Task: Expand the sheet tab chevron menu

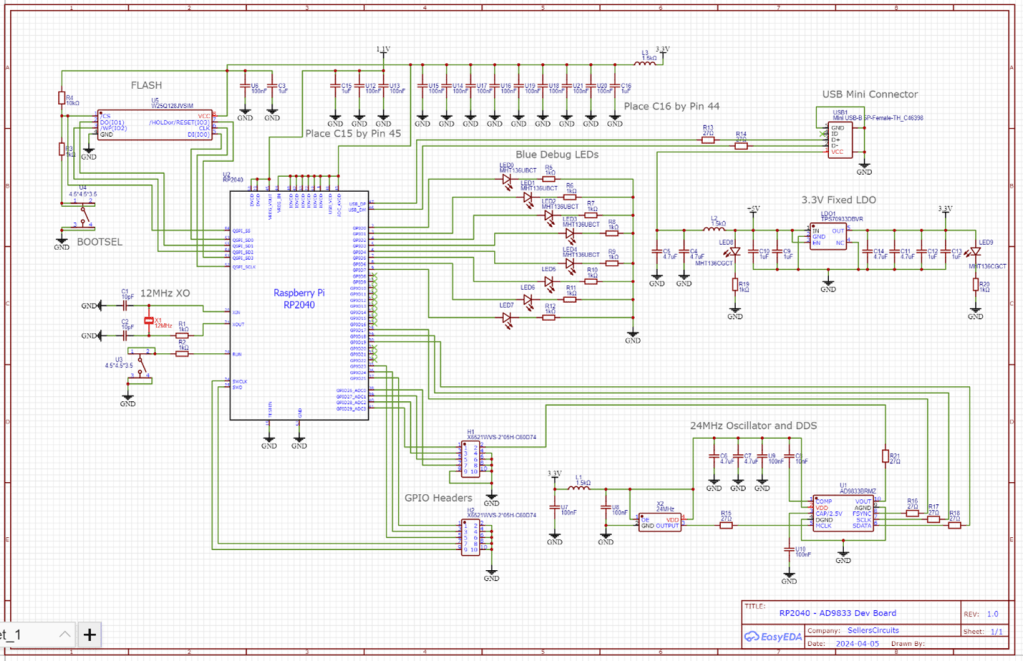Action: tap(64, 634)
